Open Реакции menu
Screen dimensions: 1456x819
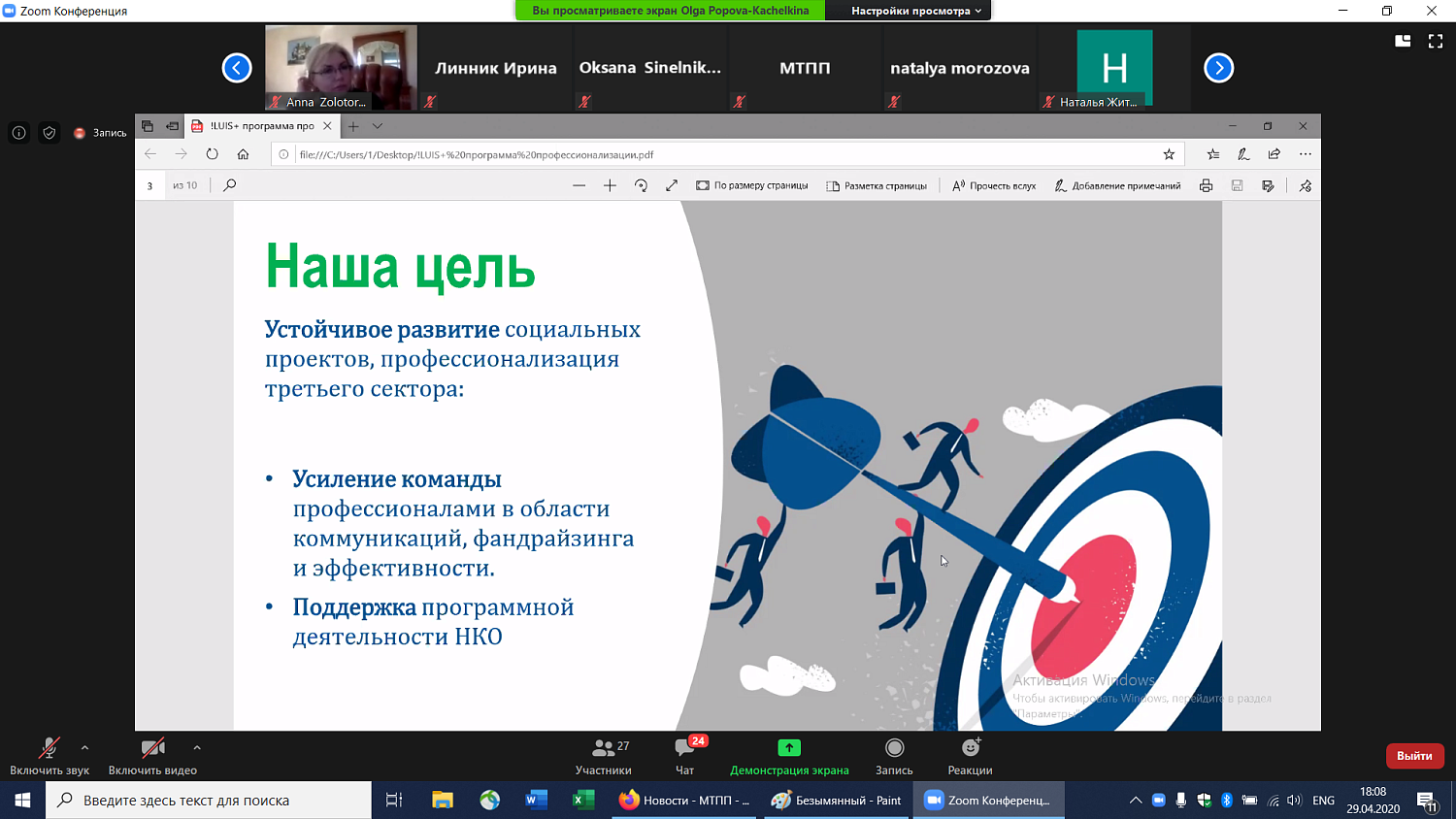click(970, 756)
